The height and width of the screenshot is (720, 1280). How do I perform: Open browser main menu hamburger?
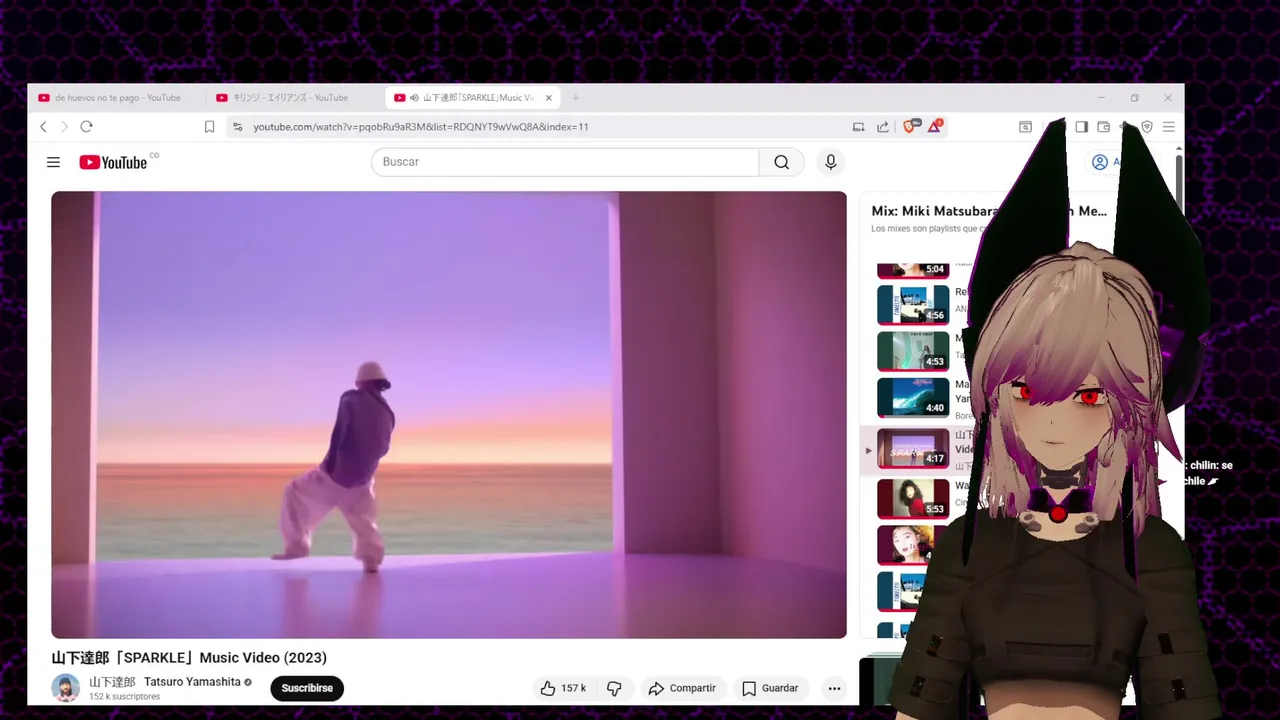pos(1168,127)
